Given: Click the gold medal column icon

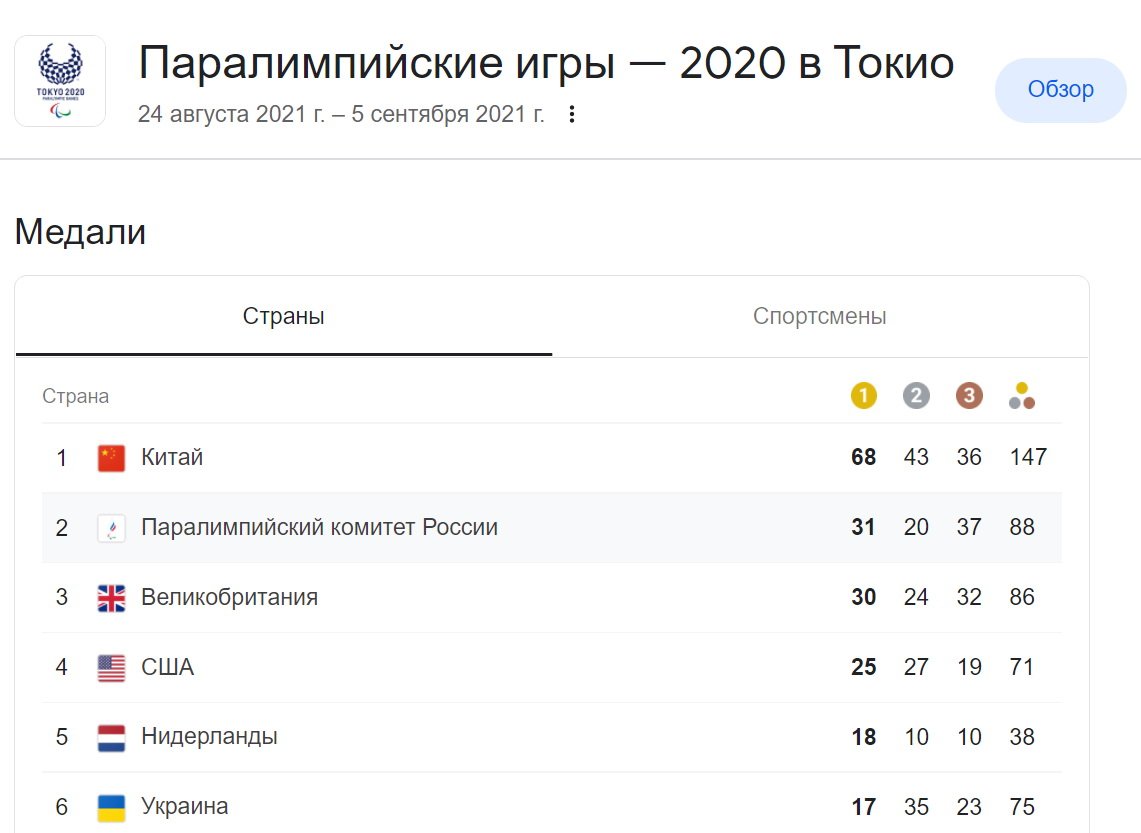Looking at the screenshot, I should point(864,396).
